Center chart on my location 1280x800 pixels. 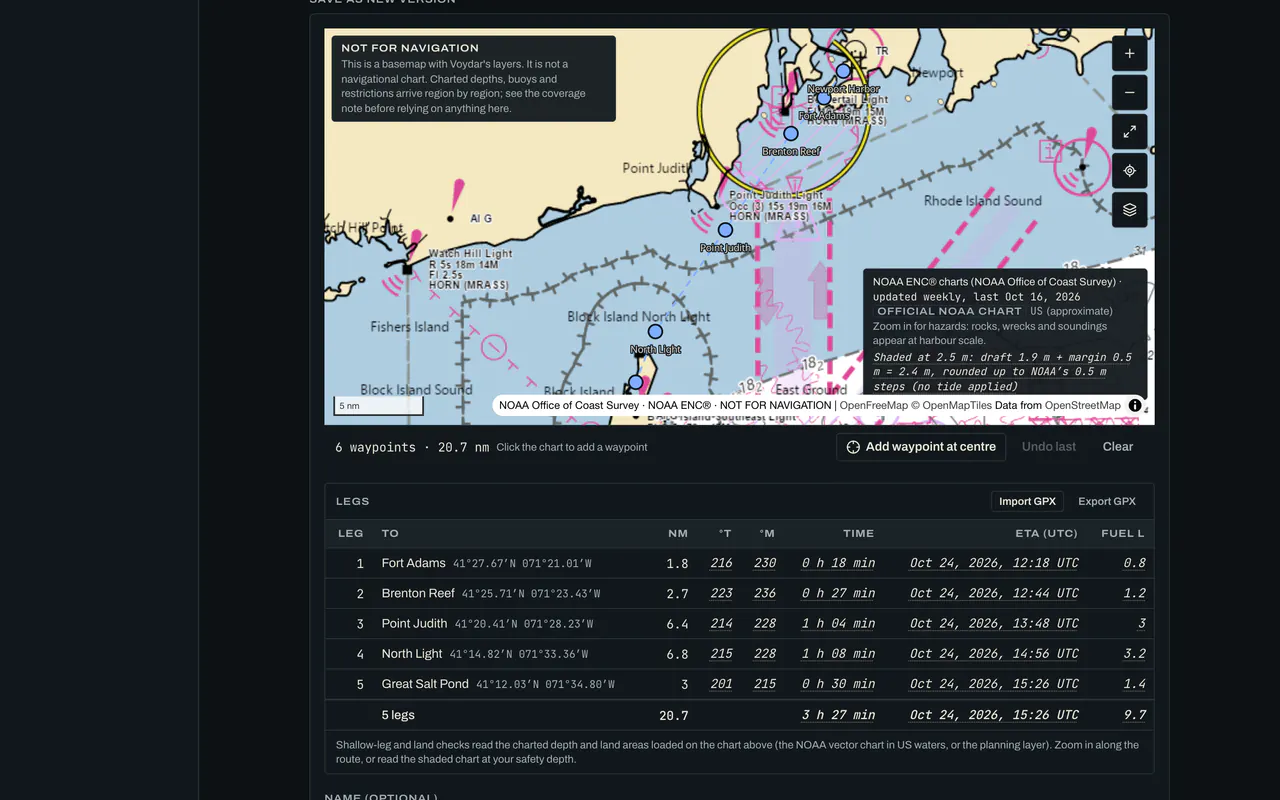coord(1129,171)
